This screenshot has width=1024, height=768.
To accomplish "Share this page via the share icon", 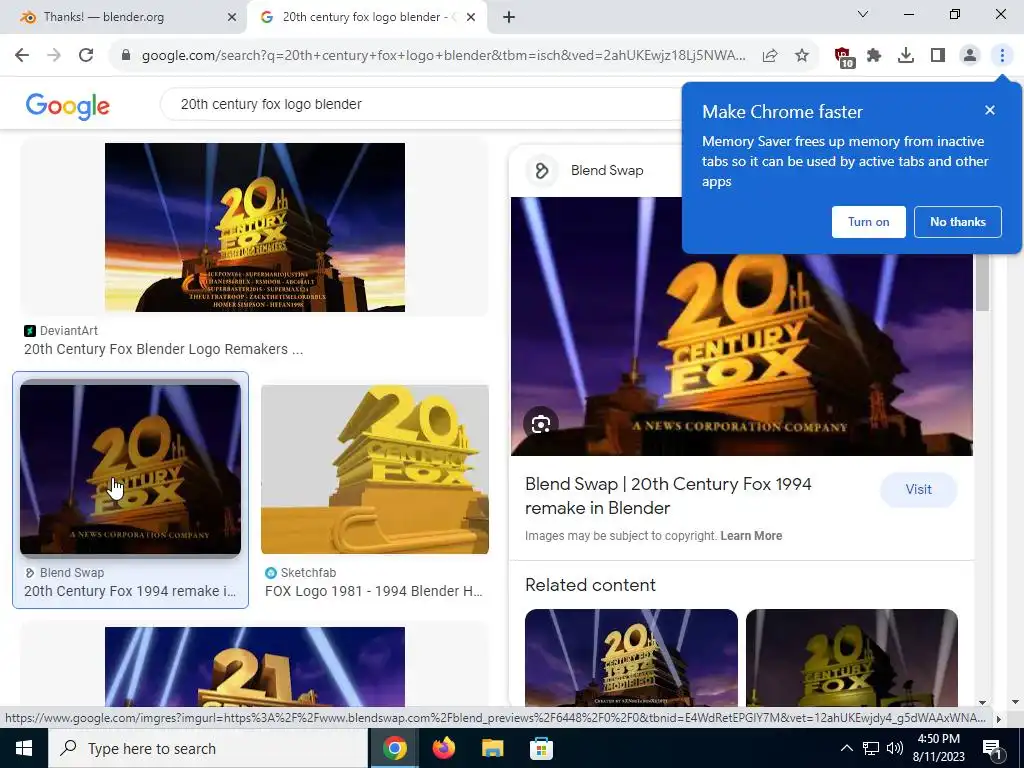I will (x=770, y=56).
